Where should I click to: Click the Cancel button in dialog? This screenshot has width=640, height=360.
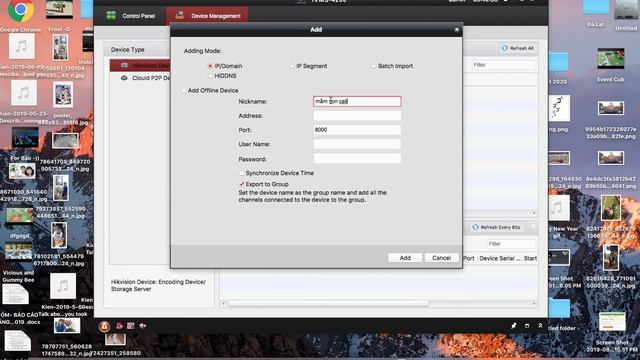point(441,258)
